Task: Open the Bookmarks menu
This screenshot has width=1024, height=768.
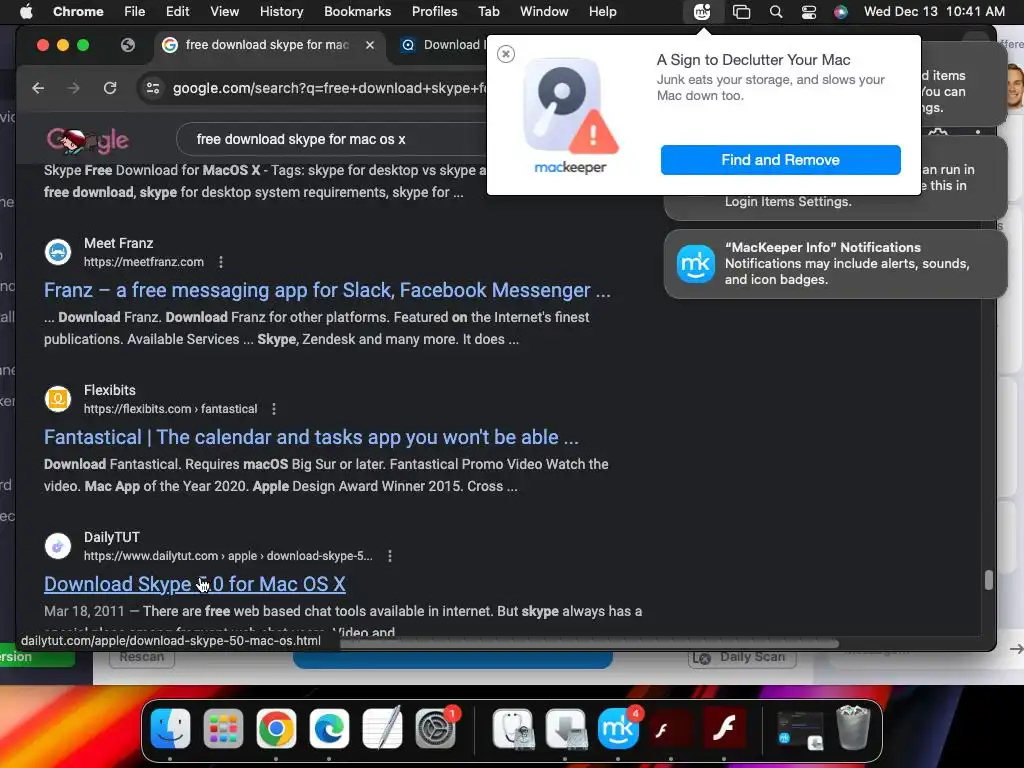Action: point(357,11)
